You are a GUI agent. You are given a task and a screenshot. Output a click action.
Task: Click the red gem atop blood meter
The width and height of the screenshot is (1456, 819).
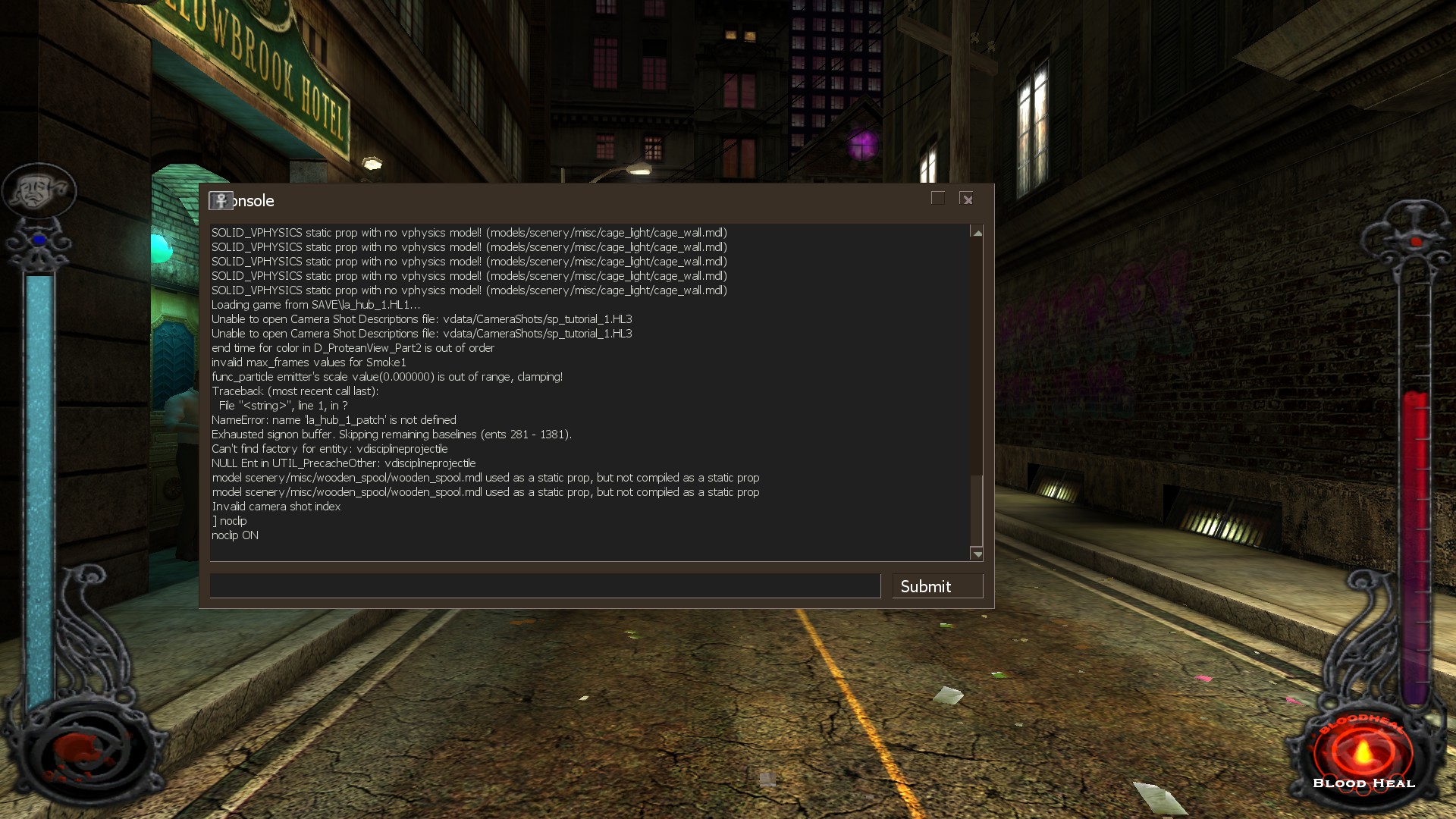tap(1415, 241)
